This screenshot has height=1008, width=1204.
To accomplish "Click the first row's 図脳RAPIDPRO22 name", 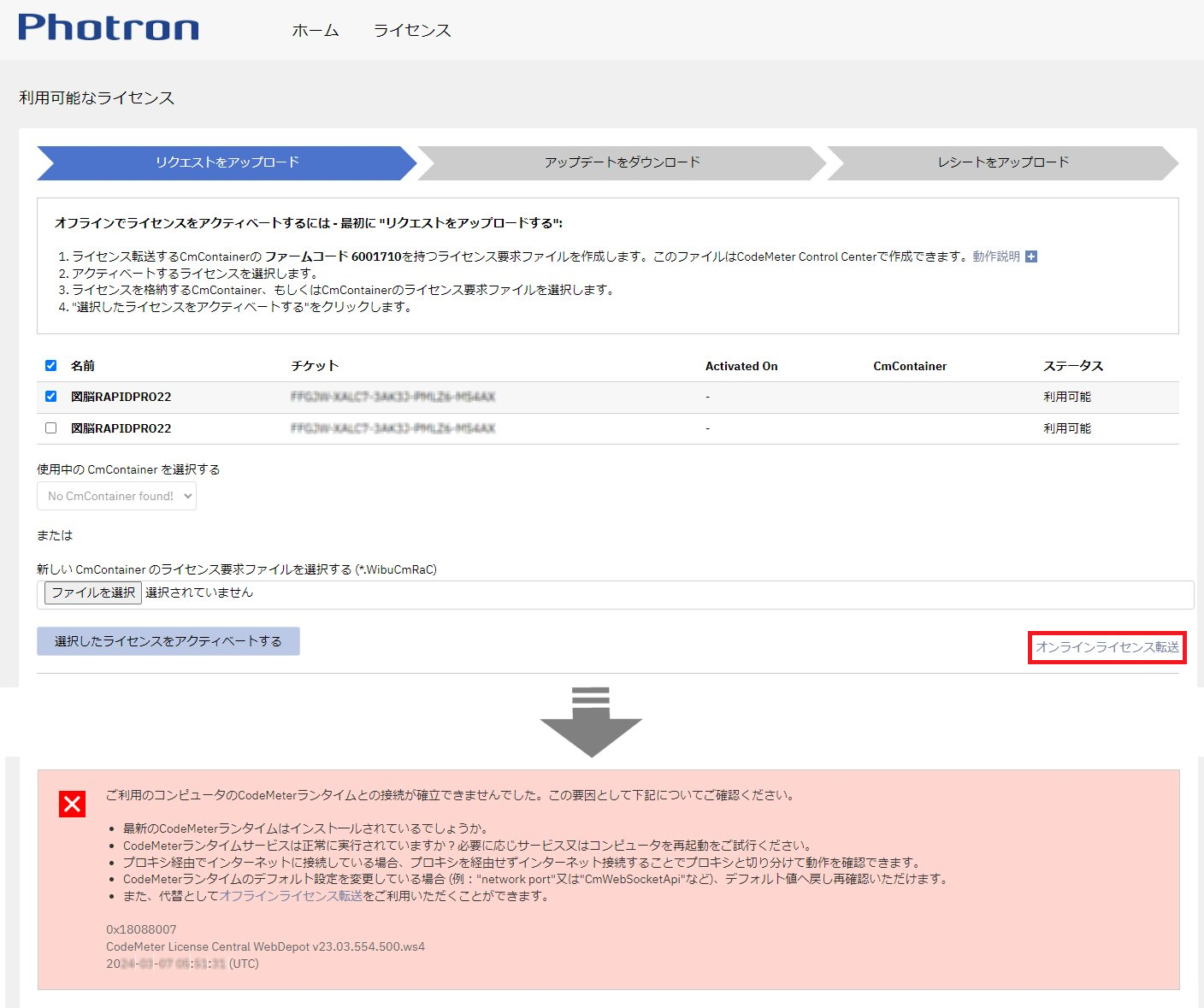I will (x=121, y=397).
